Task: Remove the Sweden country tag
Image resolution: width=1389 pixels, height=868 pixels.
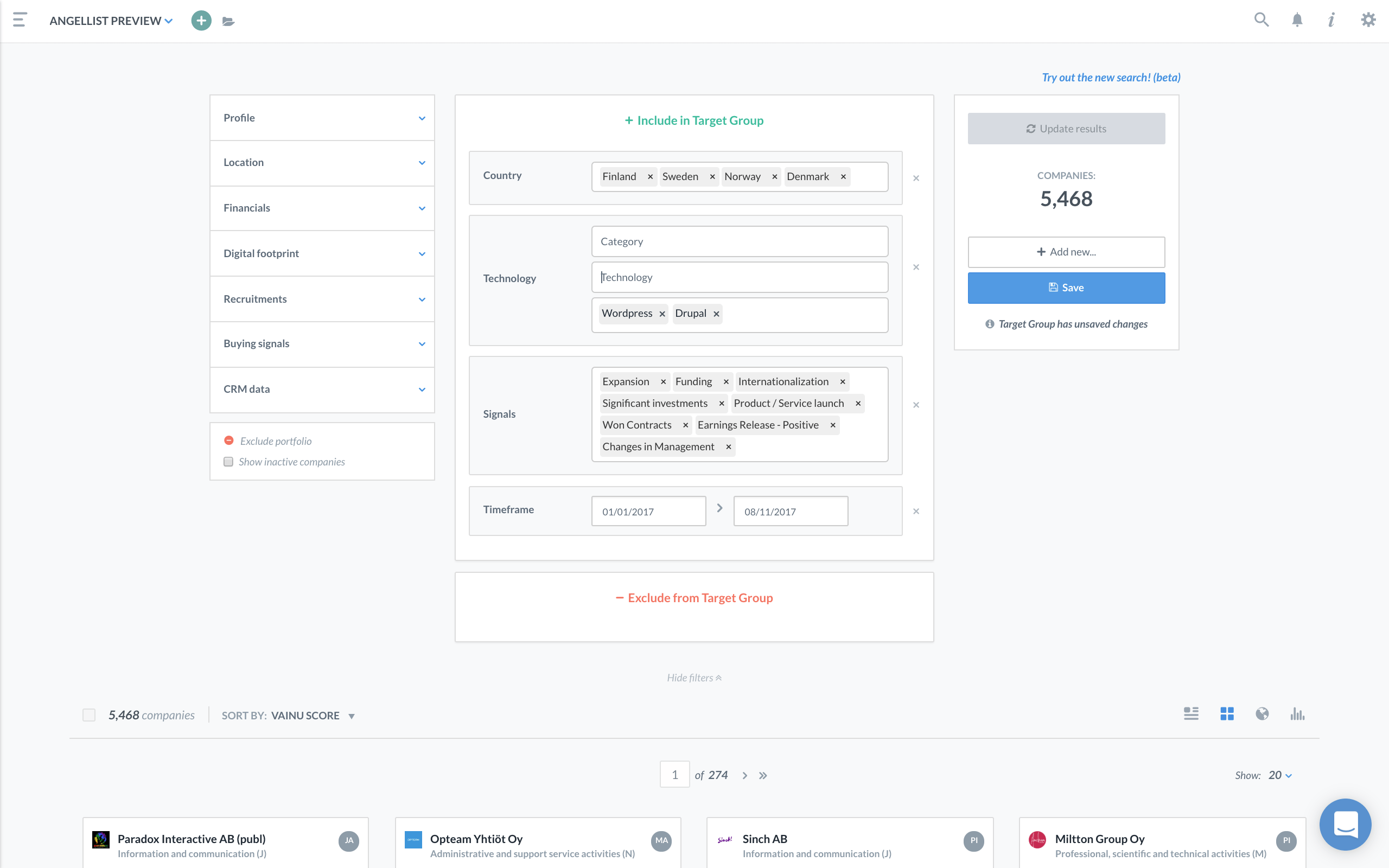Action: click(x=712, y=177)
